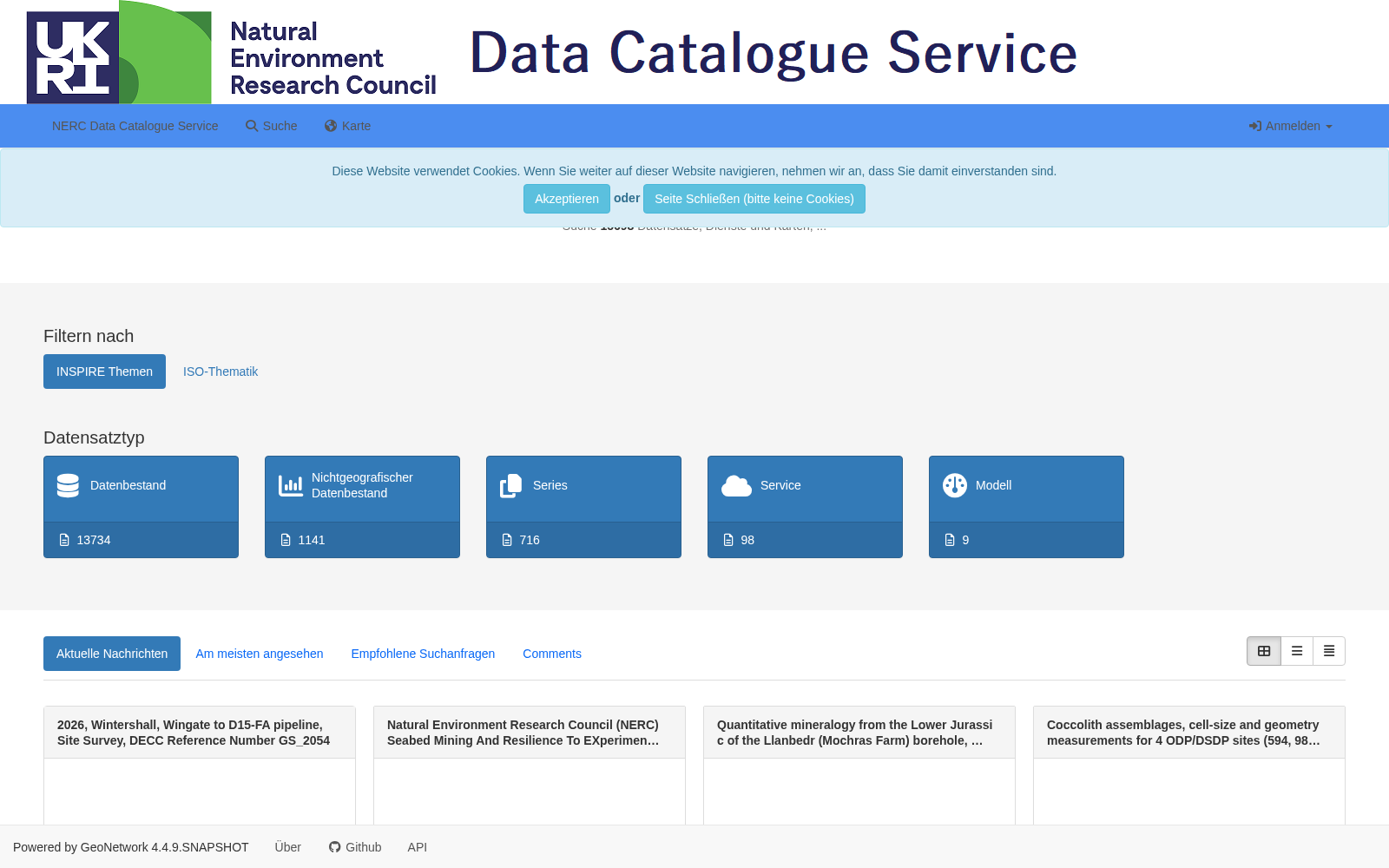Click file icon beside 716
This screenshot has height=868, width=1389.
tap(507, 540)
